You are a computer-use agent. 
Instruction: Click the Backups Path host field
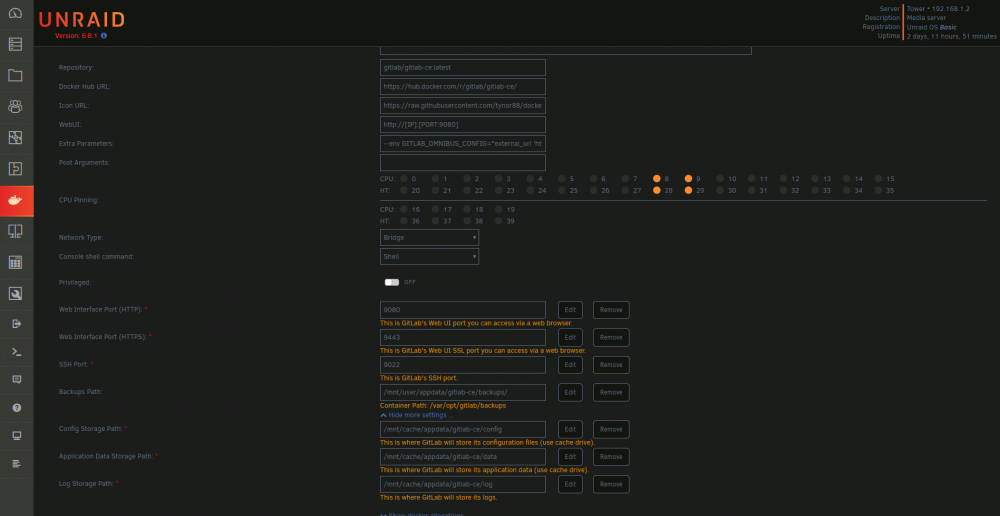coord(463,392)
